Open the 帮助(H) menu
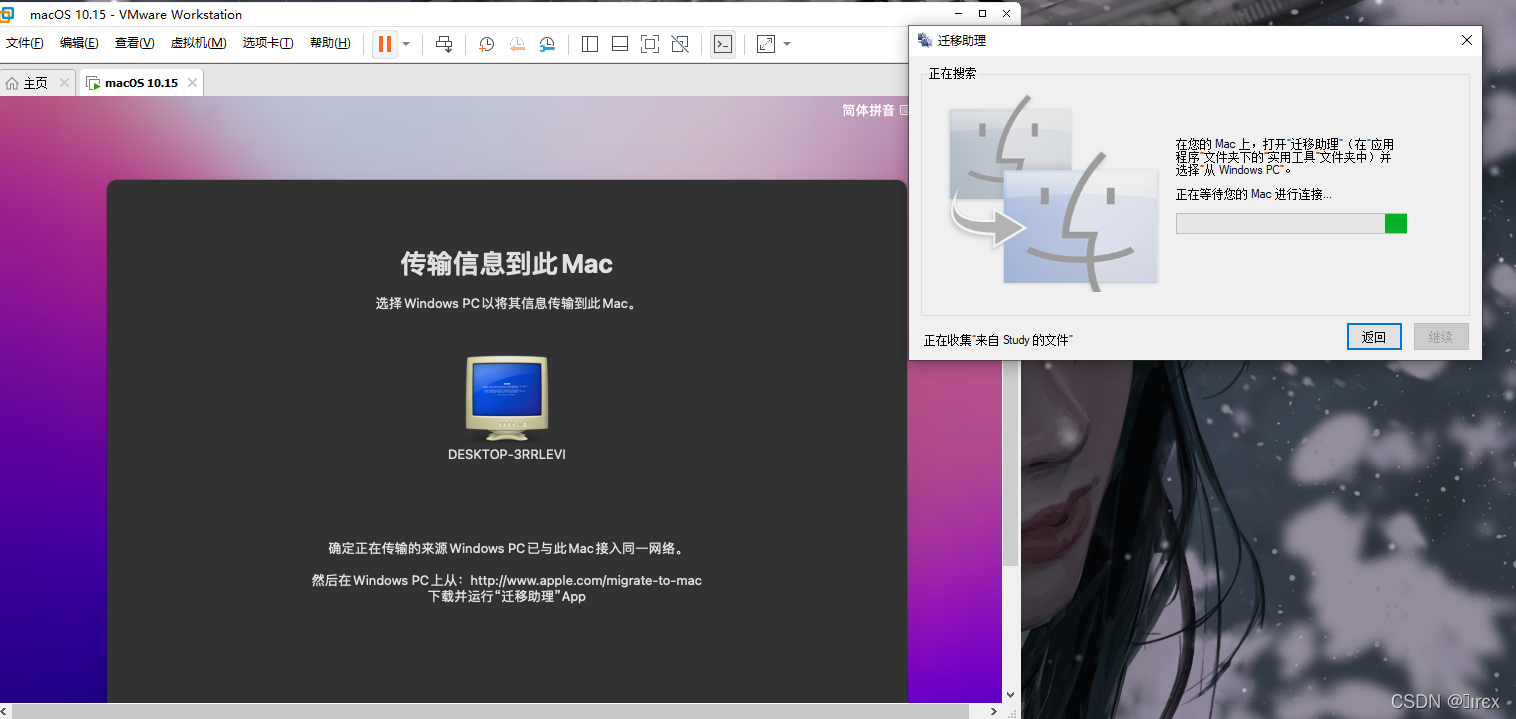The width and height of the screenshot is (1516, 719). pos(330,43)
